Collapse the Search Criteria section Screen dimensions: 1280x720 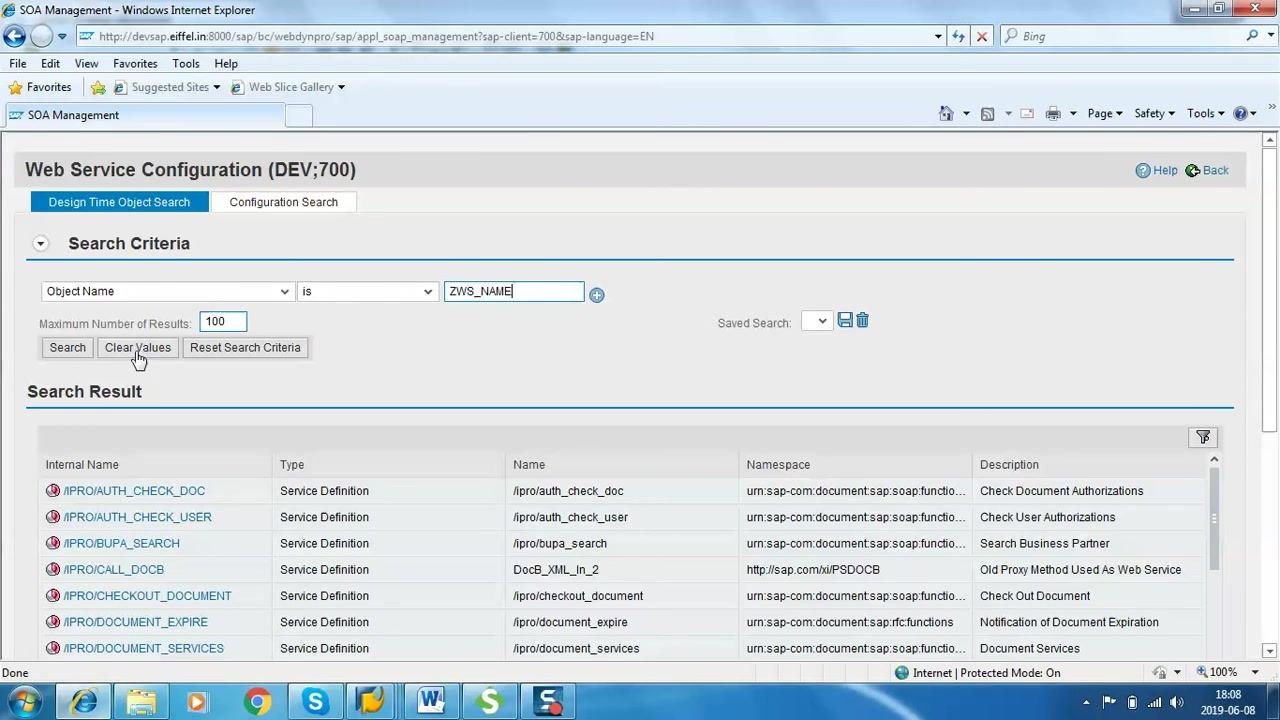click(x=40, y=243)
